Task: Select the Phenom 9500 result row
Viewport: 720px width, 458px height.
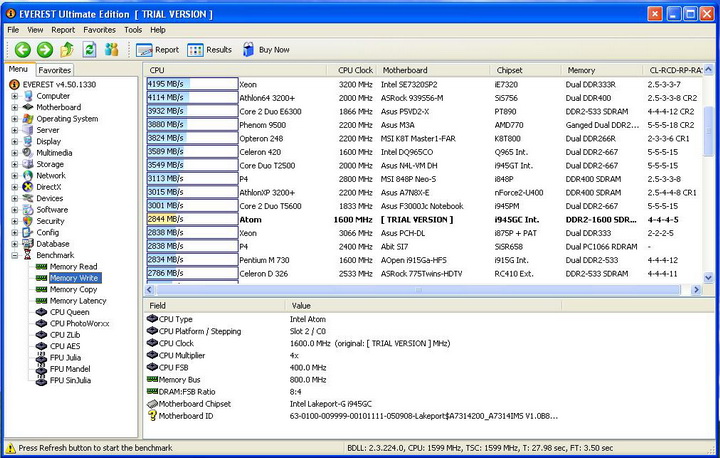Action: click(424, 125)
